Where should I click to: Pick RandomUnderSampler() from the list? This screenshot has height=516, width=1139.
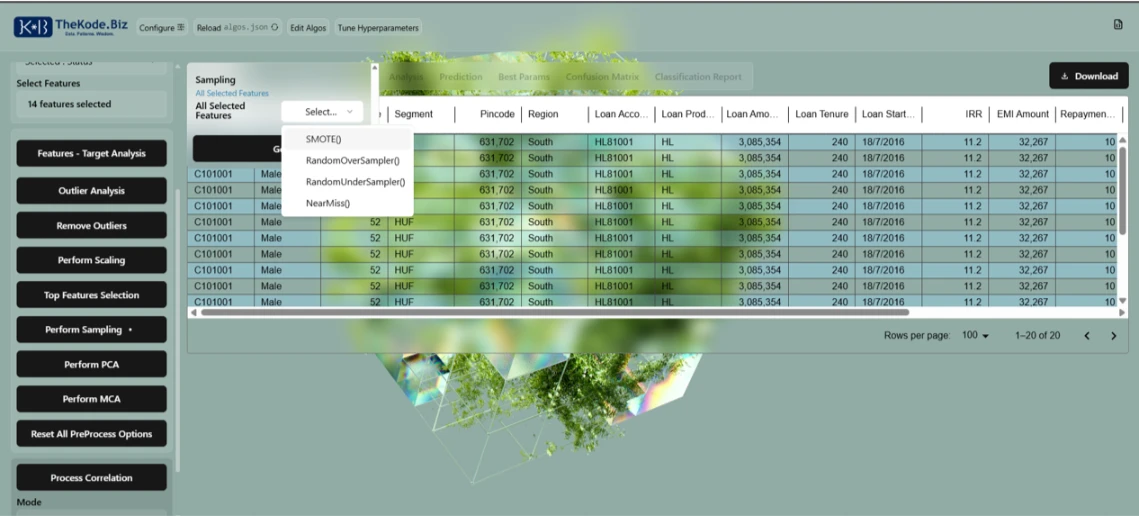(355, 182)
